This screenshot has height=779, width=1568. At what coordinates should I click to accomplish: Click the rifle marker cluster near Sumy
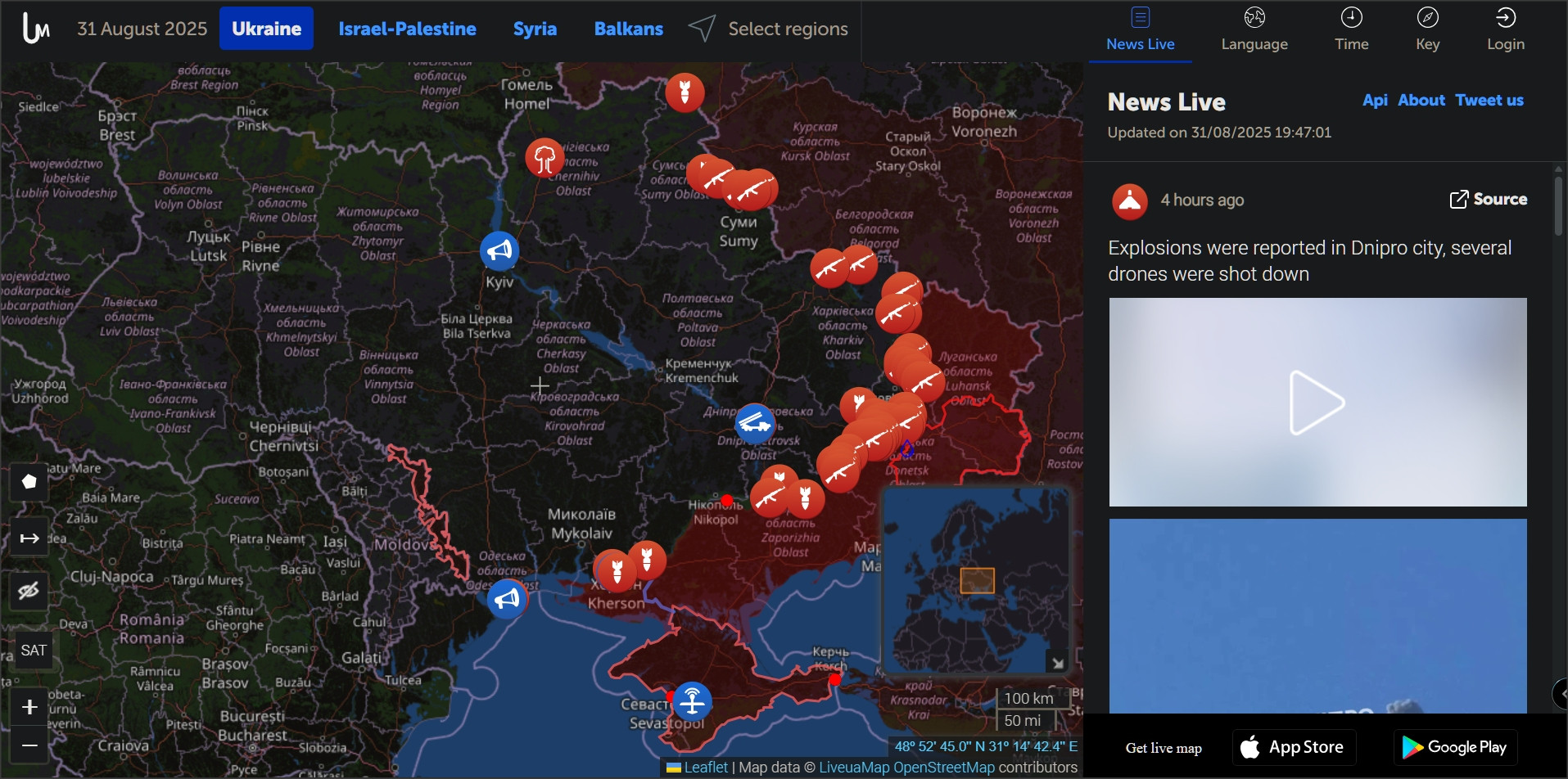753,189
